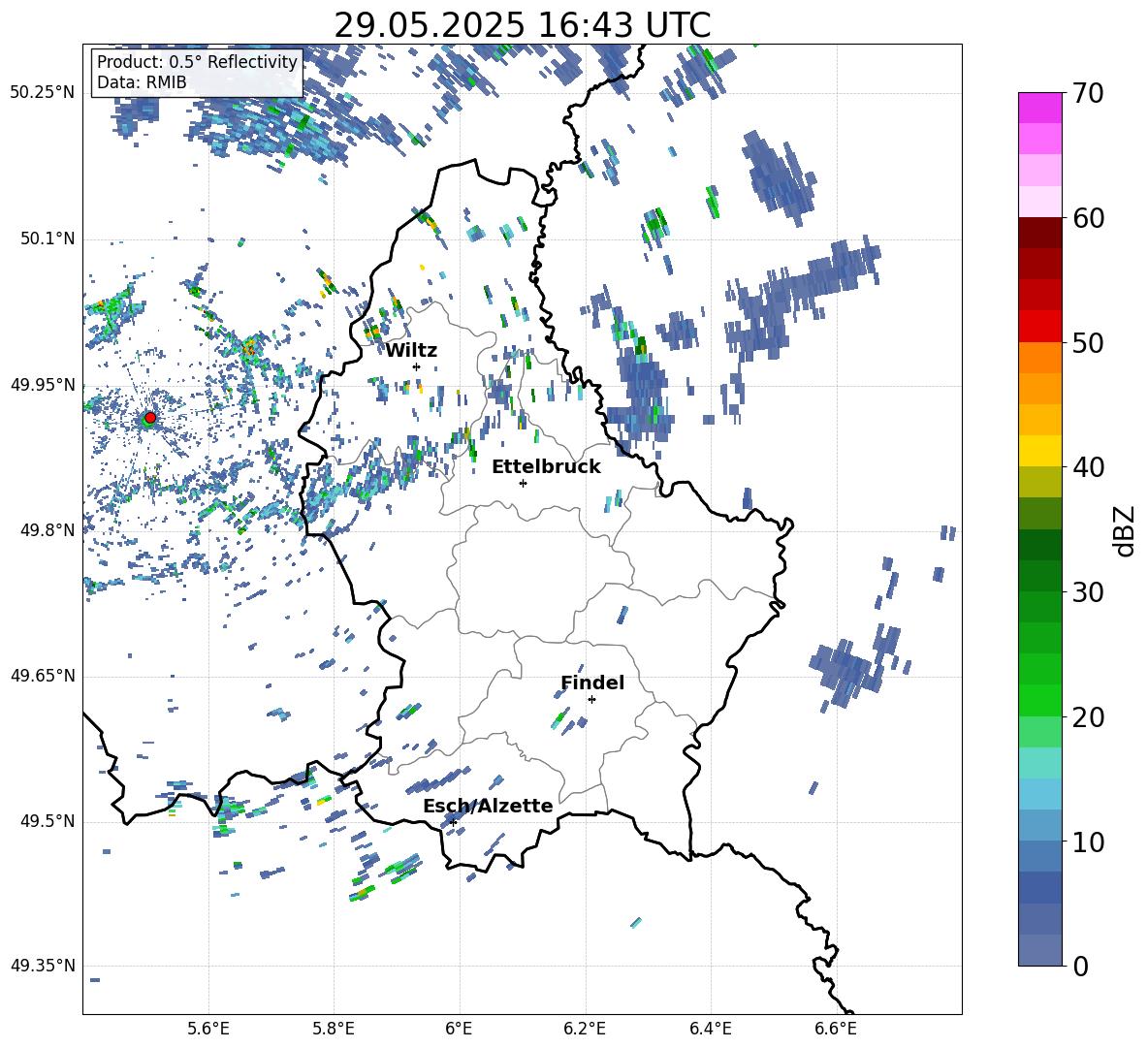Viewport: 1148px width, 1048px height.
Task: Click the 6.4°E longitude label
Action: pyautogui.click(x=710, y=1029)
